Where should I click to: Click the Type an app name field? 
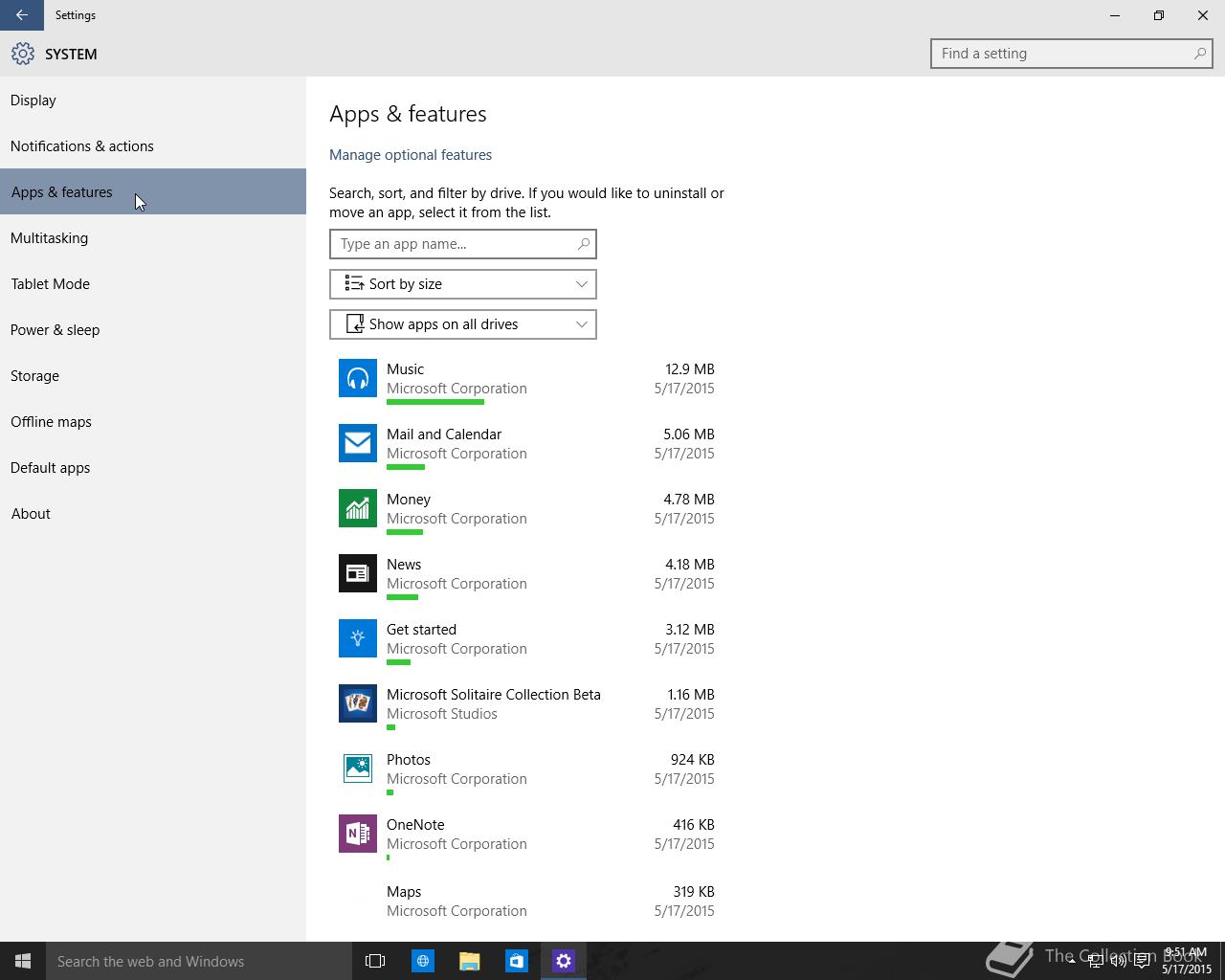[463, 244]
